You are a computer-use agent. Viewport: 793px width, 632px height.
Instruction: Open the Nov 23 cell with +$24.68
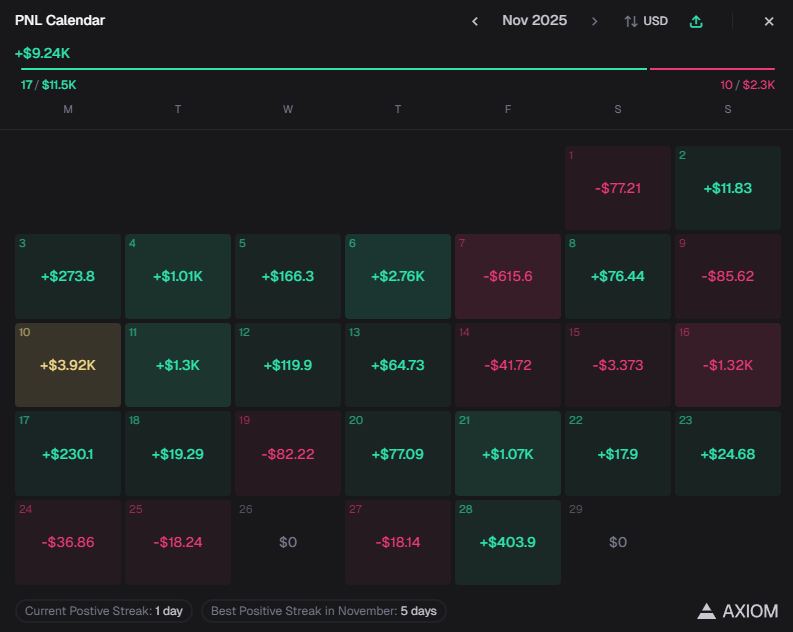(728, 454)
